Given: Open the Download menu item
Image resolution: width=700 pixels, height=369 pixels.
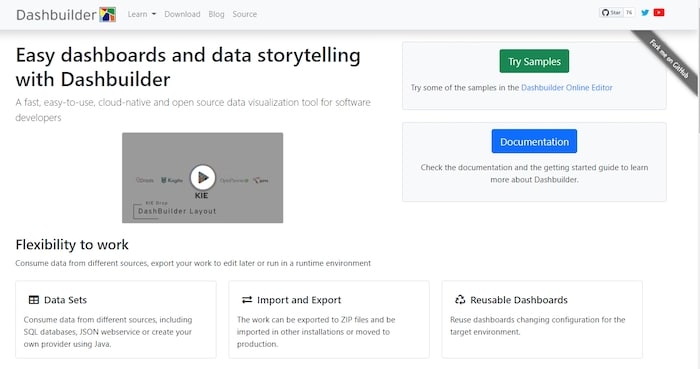Looking at the screenshot, I should coord(182,14).
